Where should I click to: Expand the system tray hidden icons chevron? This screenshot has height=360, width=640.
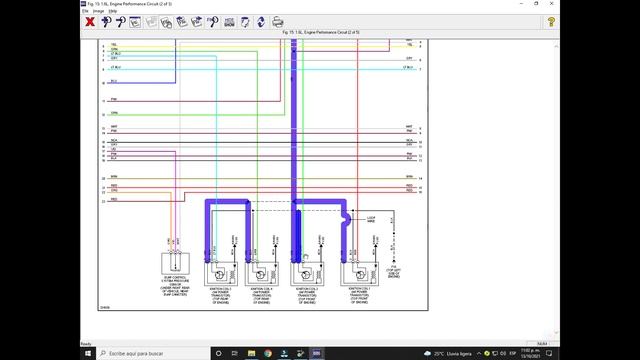[479, 353]
